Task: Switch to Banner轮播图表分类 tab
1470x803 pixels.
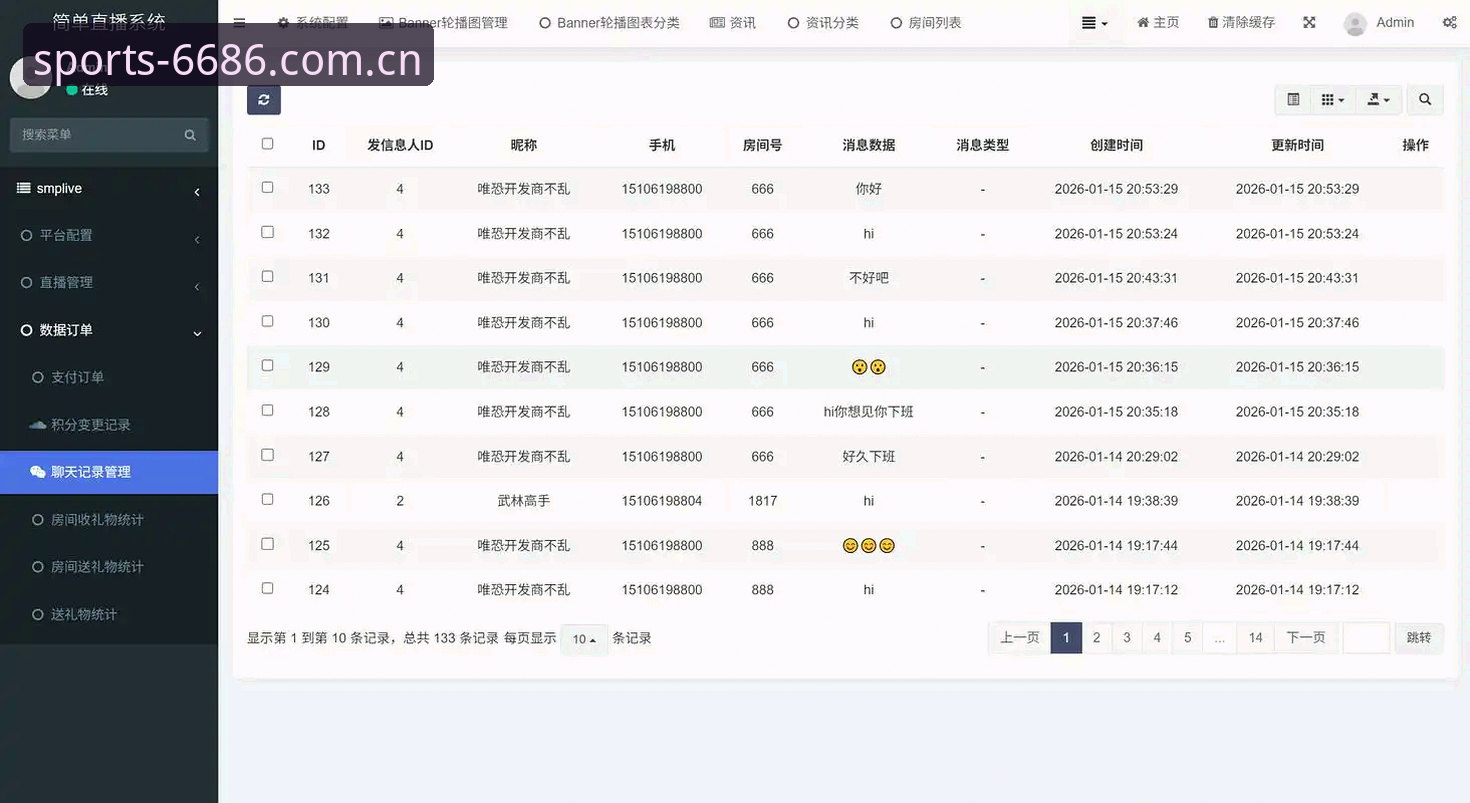Action: pyautogui.click(x=609, y=22)
